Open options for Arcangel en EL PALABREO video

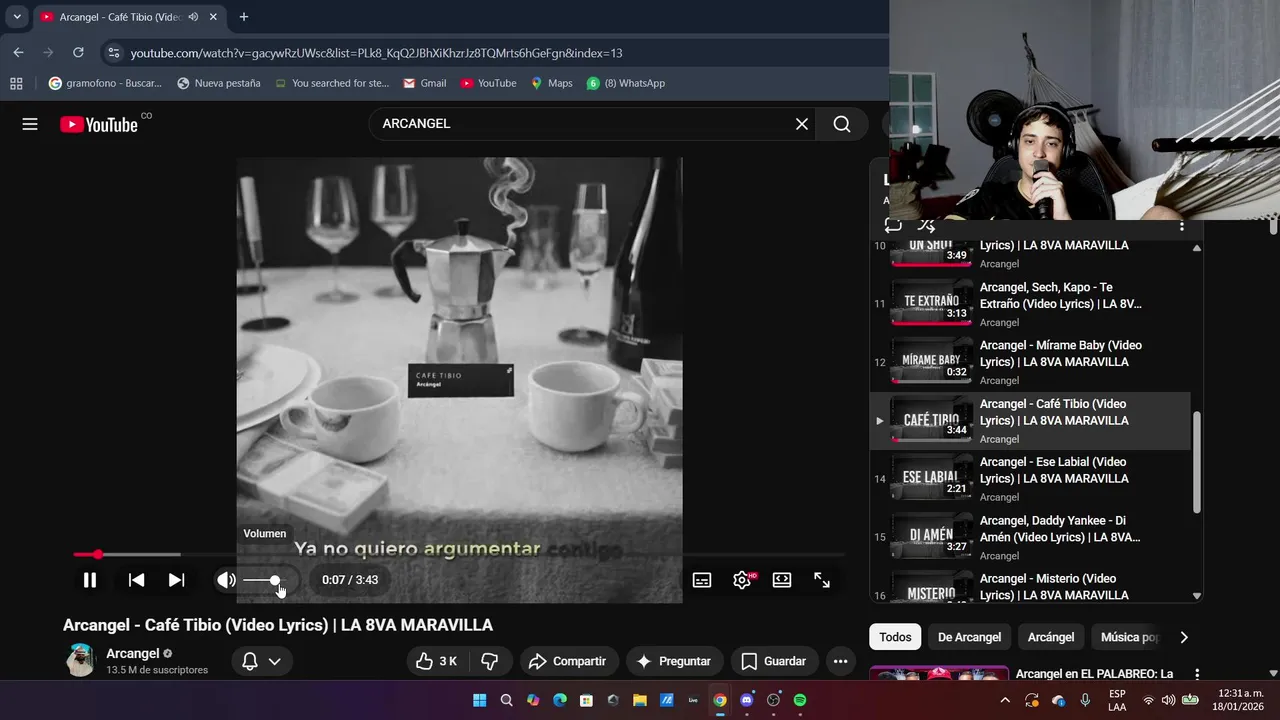1197,675
